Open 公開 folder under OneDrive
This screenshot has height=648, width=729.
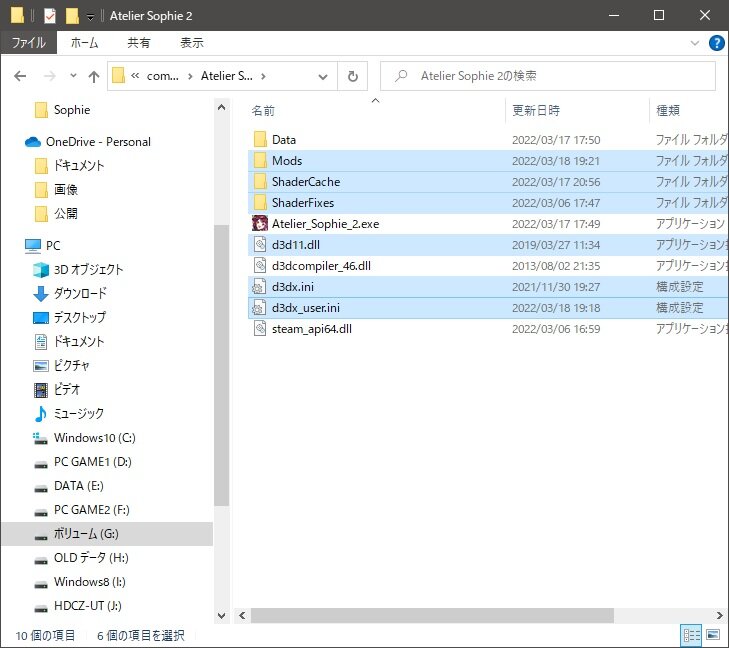[66, 213]
